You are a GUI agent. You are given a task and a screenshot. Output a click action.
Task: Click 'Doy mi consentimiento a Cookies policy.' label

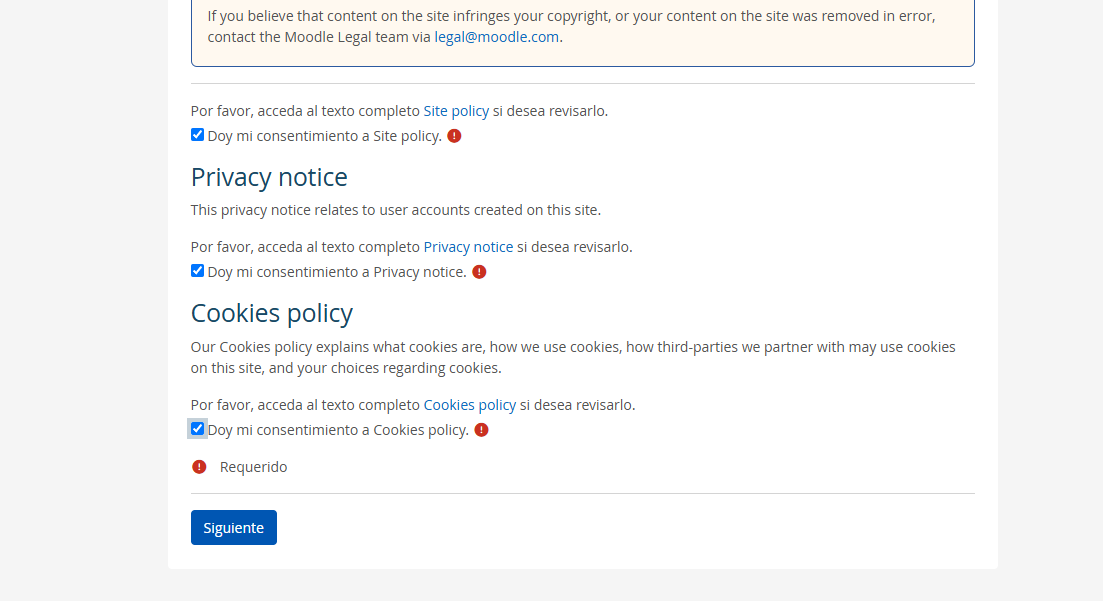click(338, 430)
